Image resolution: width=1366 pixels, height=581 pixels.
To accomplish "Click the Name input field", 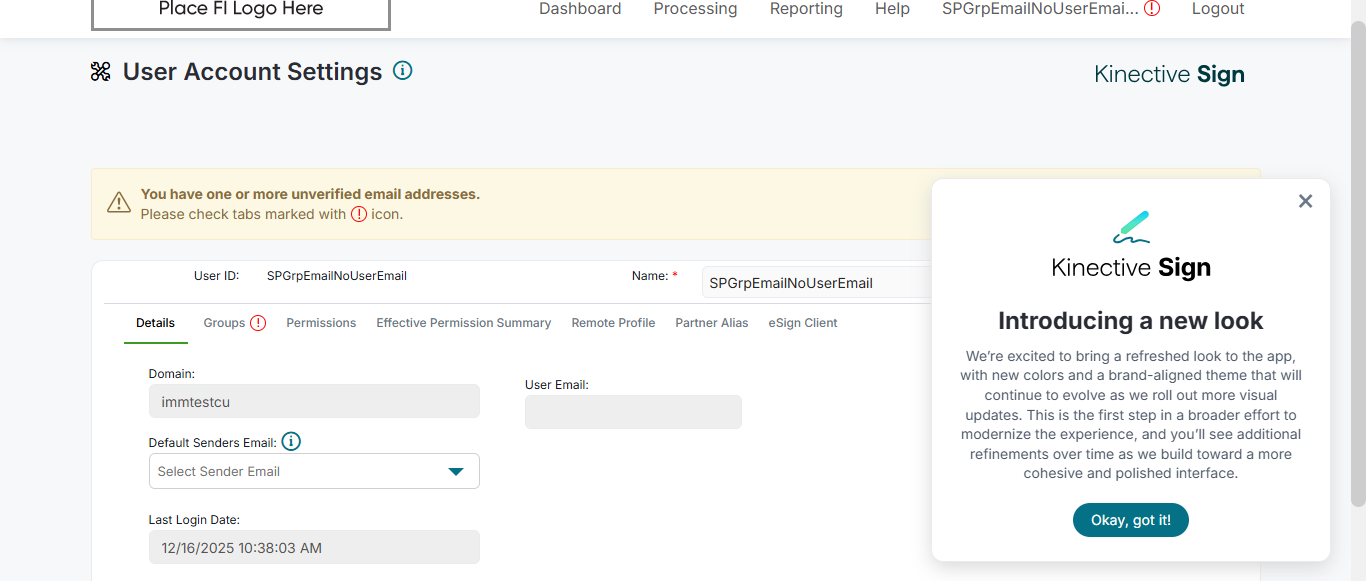I will pyautogui.click(x=817, y=283).
